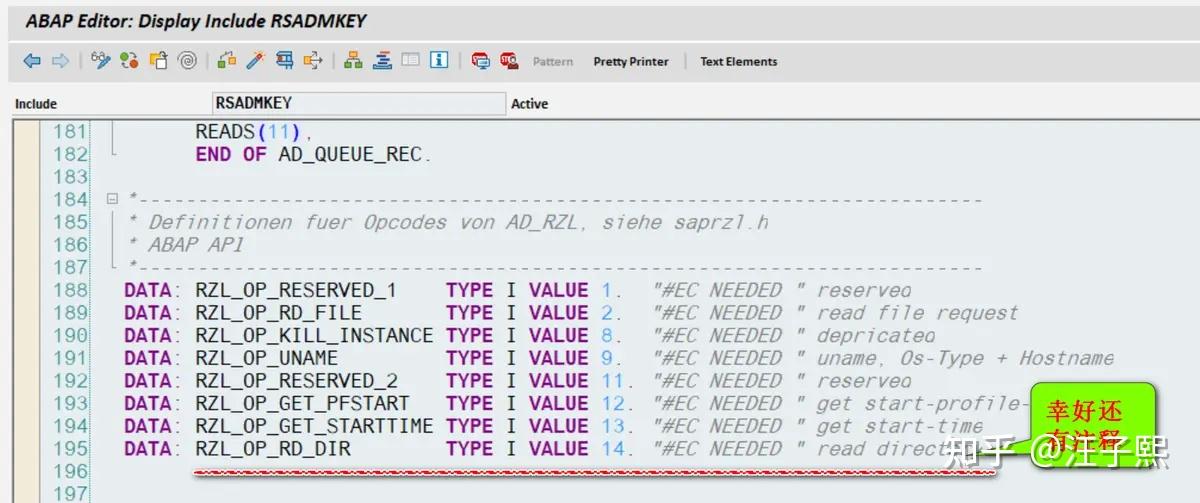Select RZL_OP_RESERVED_1 variable name
Viewport: 1200px width, 503px height.
[296, 290]
